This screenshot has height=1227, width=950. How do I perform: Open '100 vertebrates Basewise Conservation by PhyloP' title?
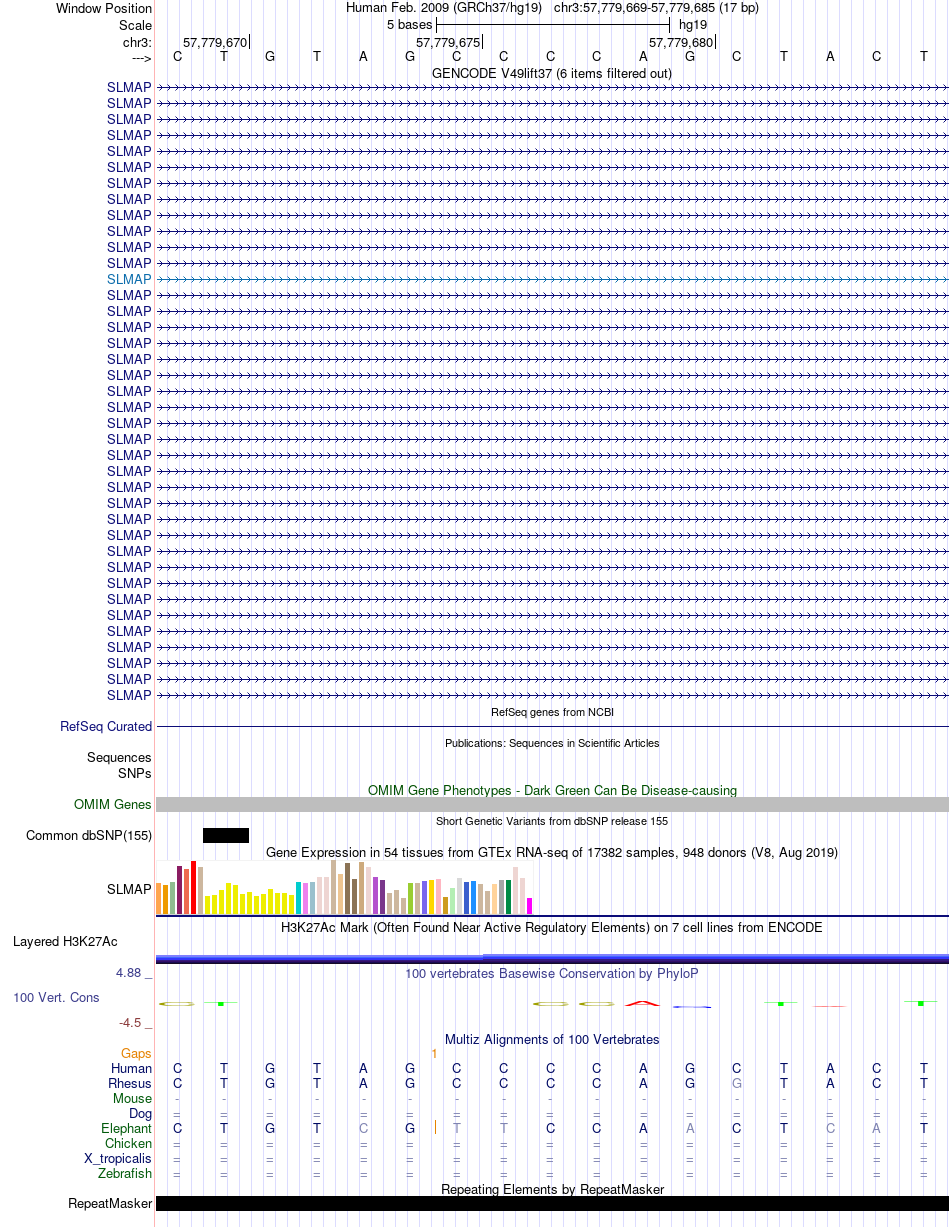pyautogui.click(x=552, y=973)
